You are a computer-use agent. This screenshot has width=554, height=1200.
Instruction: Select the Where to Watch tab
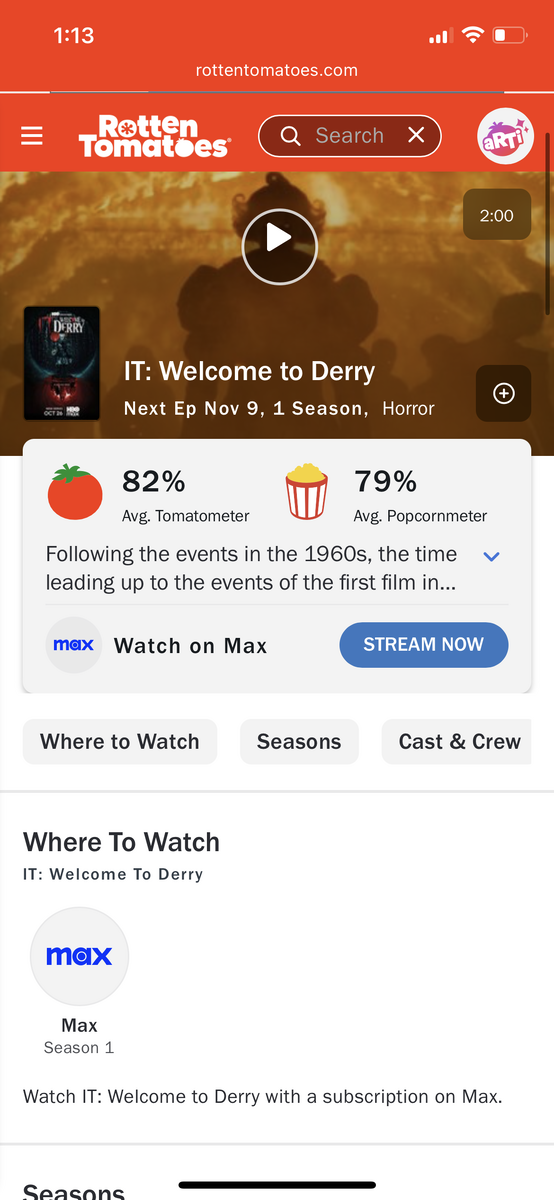point(120,742)
